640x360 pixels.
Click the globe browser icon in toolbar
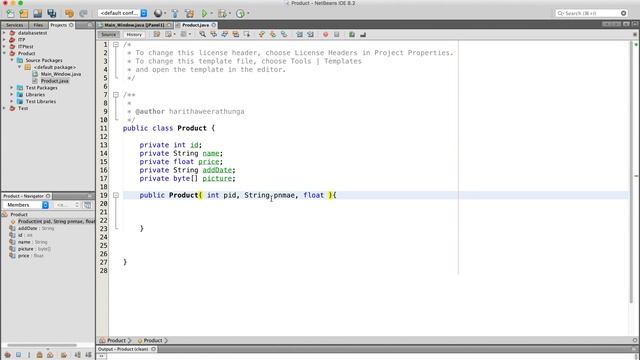[x=158, y=13]
